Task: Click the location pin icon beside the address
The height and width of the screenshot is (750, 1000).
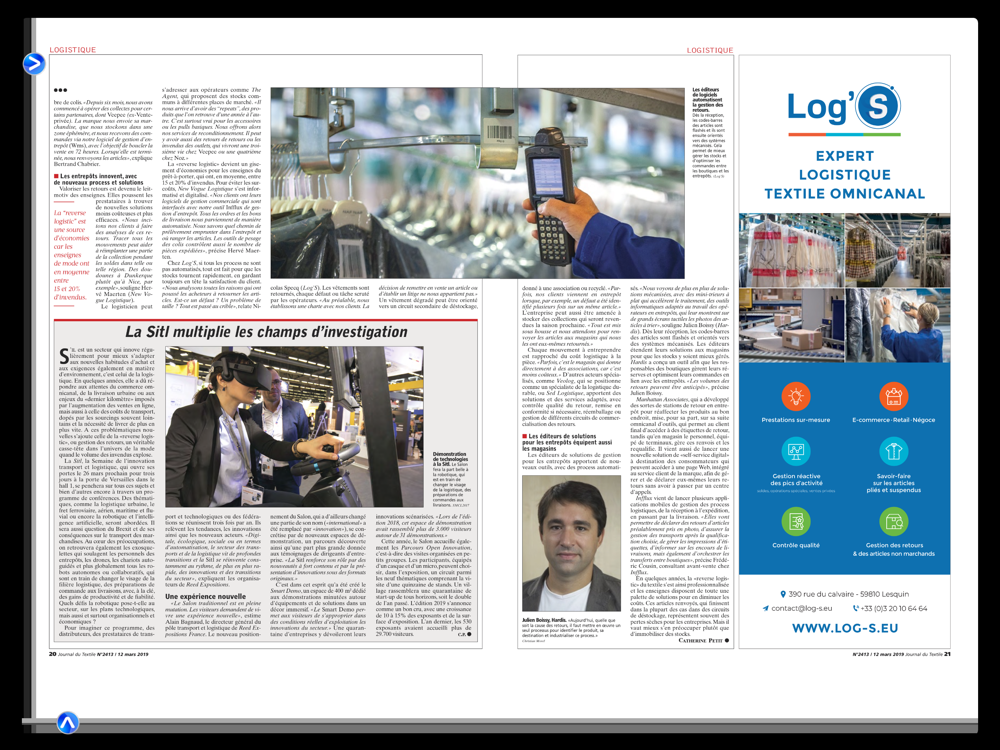Action: (x=783, y=594)
